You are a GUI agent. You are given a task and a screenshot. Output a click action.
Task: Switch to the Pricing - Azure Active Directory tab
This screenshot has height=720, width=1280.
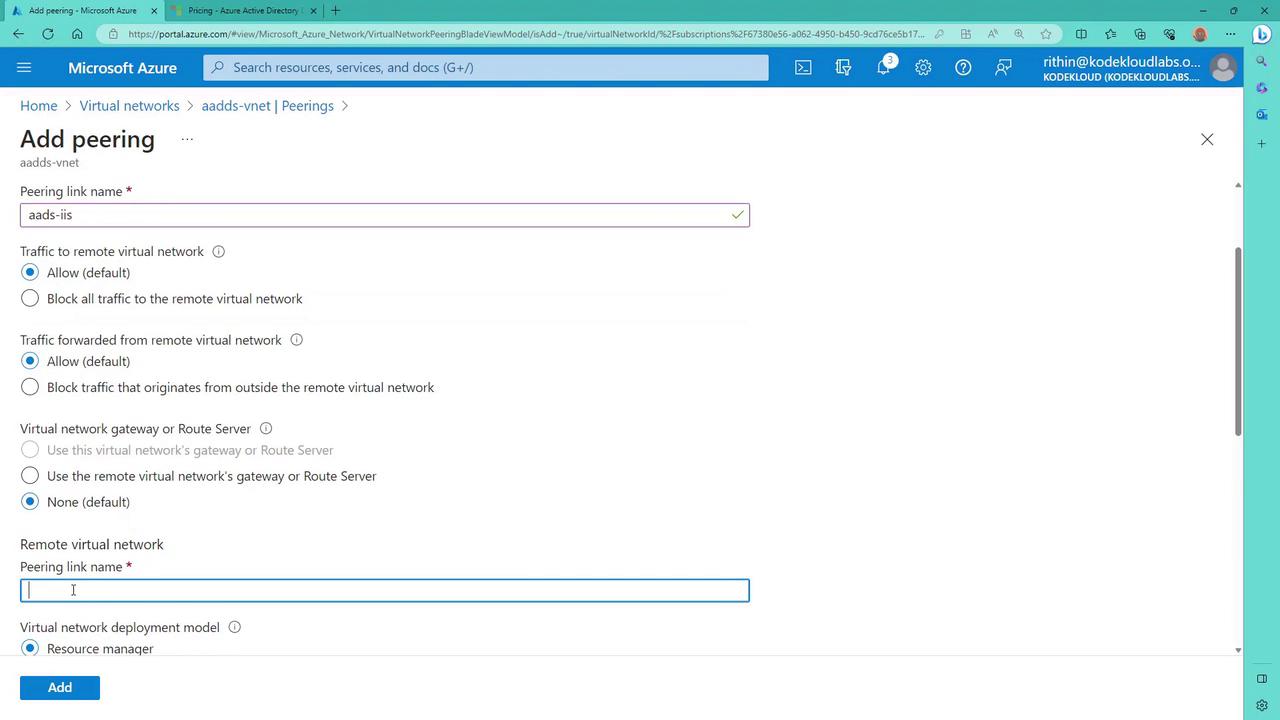click(x=243, y=11)
